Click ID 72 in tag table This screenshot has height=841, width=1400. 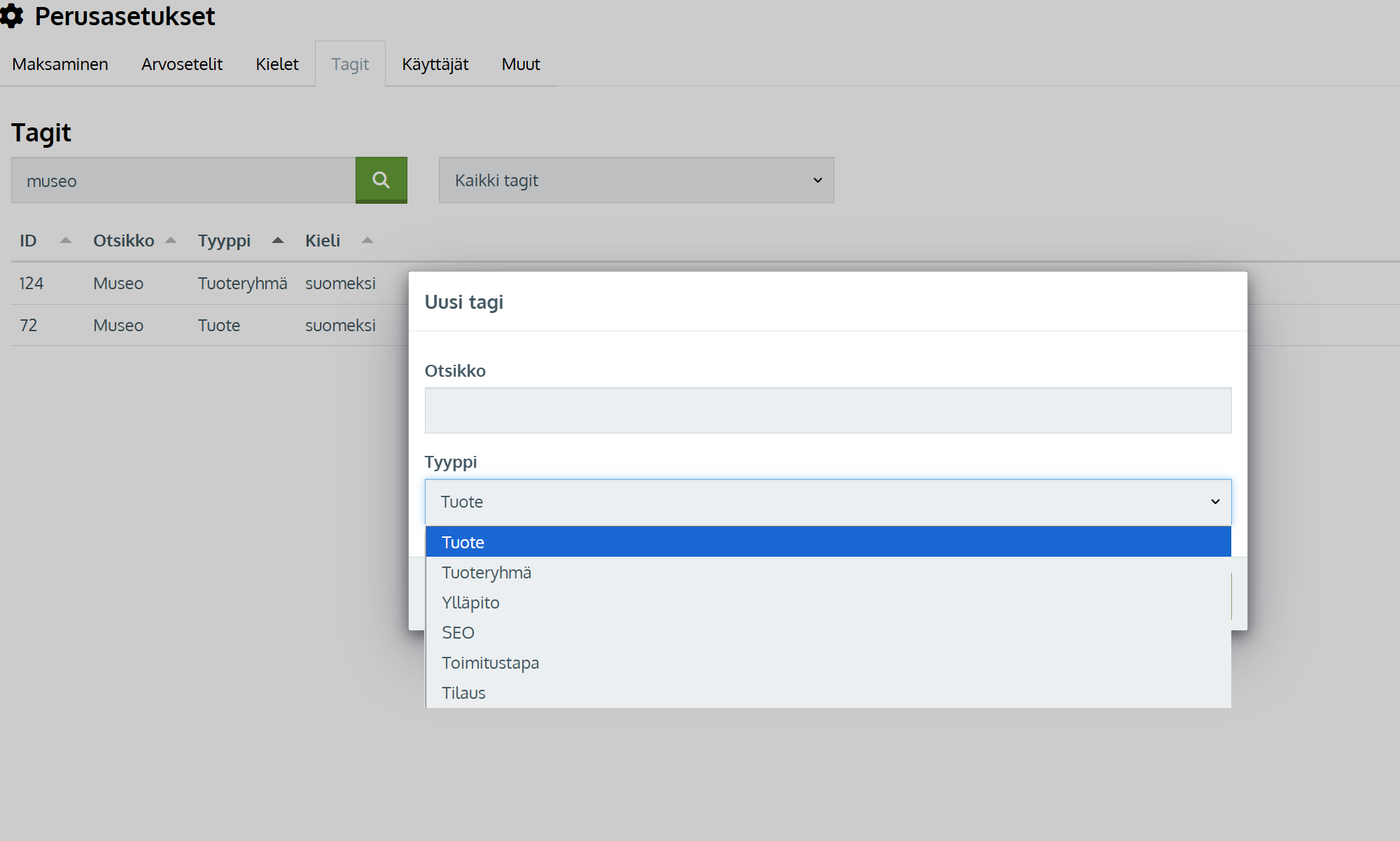(28, 325)
